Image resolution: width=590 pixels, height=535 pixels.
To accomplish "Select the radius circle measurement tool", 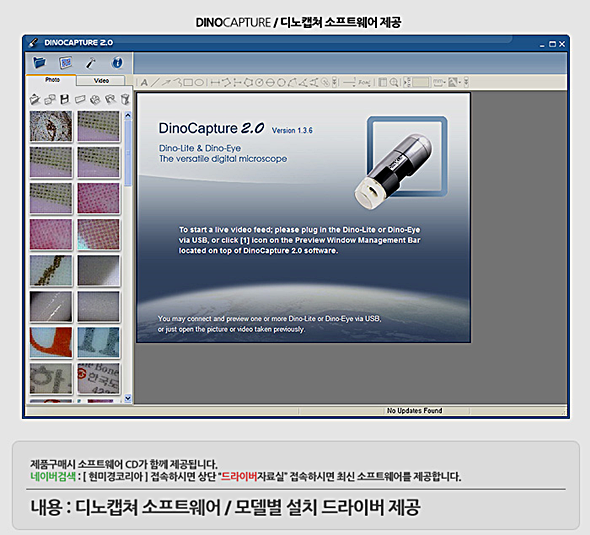I will click(259, 82).
